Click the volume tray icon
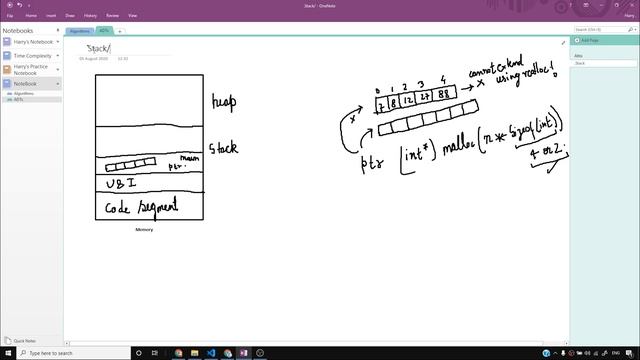The image size is (640, 360). tap(588, 353)
